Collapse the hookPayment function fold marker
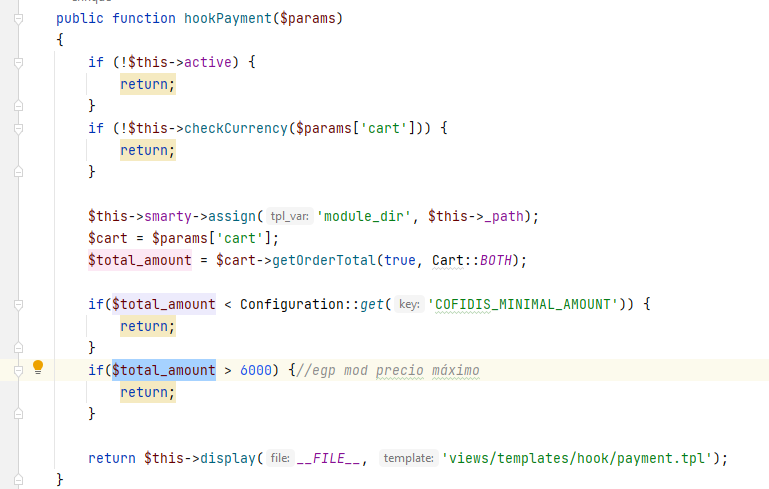The height and width of the screenshot is (489, 769). pyautogui.click(x=18, y=19)
